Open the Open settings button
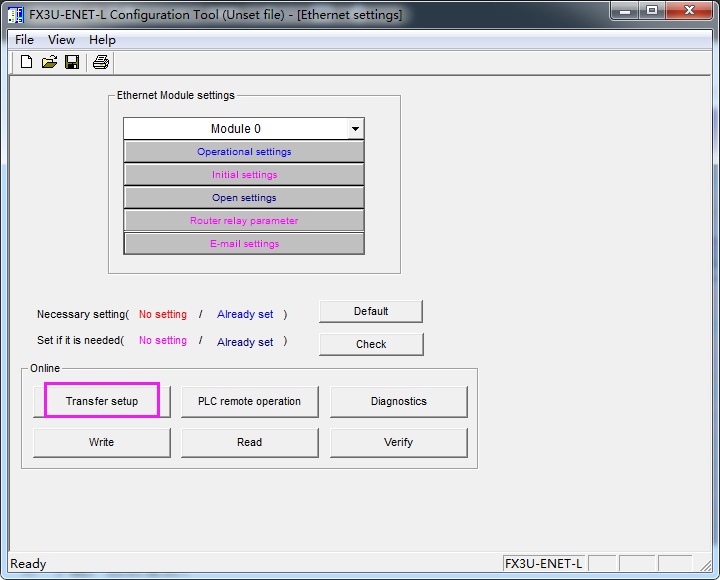 point(244,197)
